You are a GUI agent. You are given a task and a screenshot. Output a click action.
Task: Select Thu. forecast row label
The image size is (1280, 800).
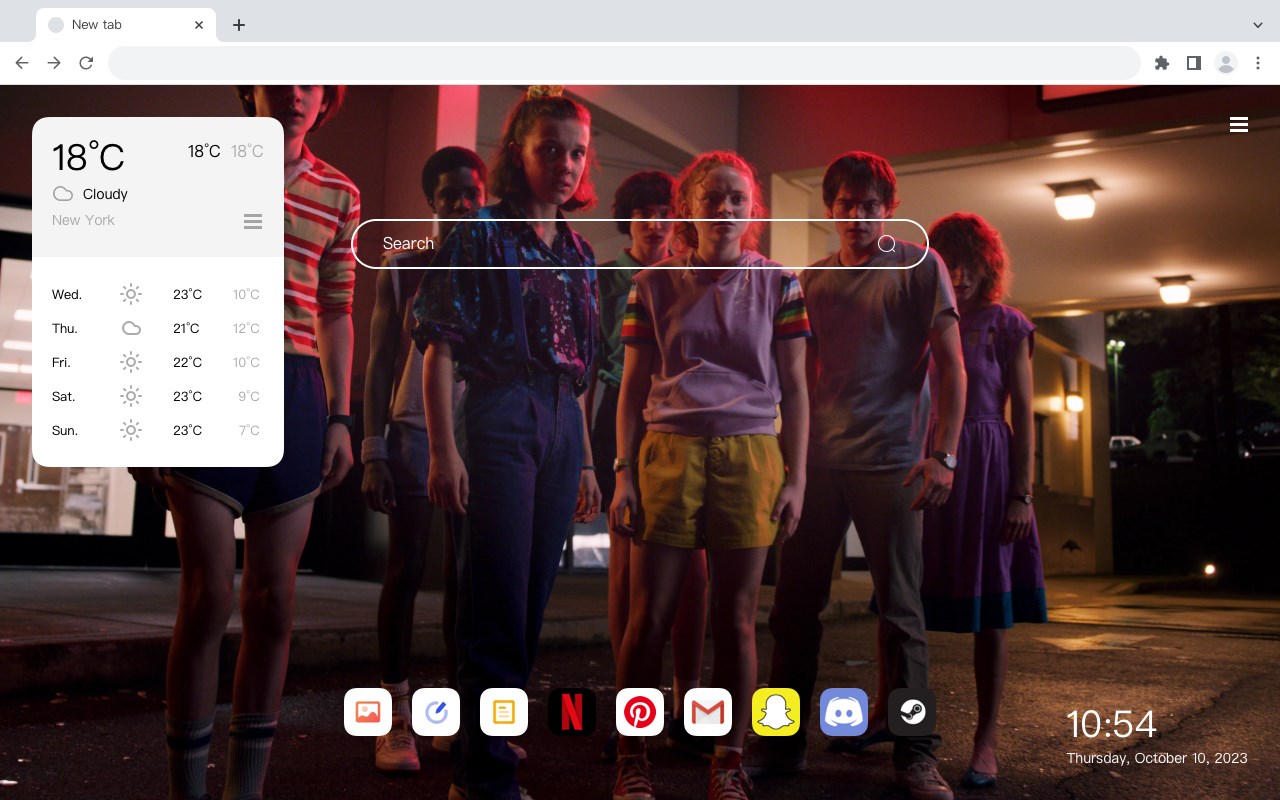pyautogui.click(x=65, y=329)
